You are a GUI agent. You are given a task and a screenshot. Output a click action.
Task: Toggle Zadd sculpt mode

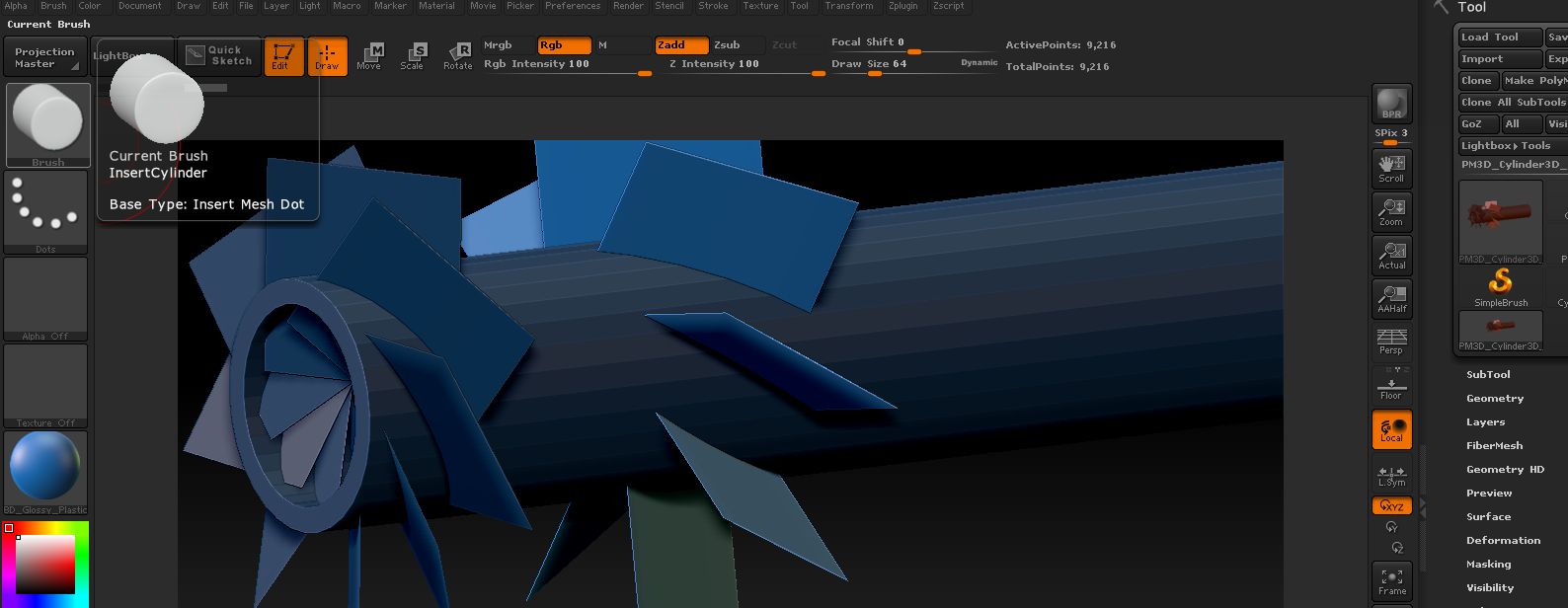coord(681,45)
